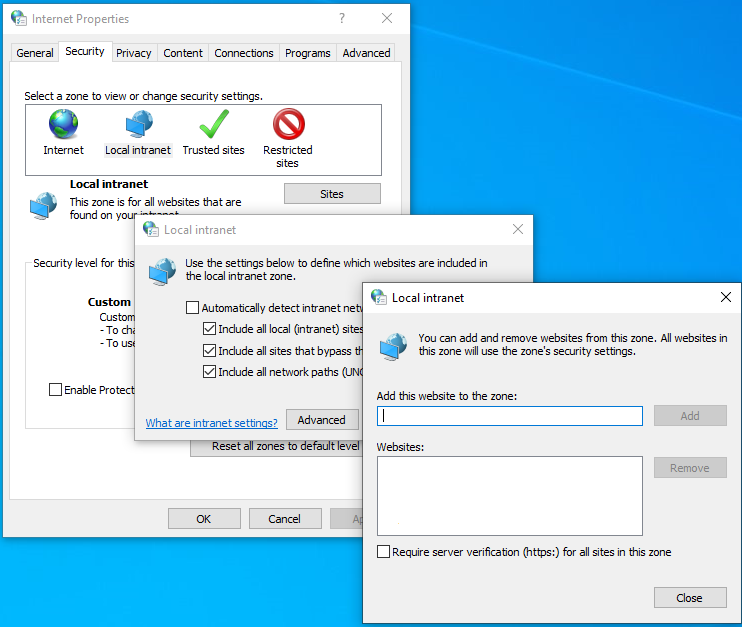Click Close button in front Local intranet dialog

(690, 598)
